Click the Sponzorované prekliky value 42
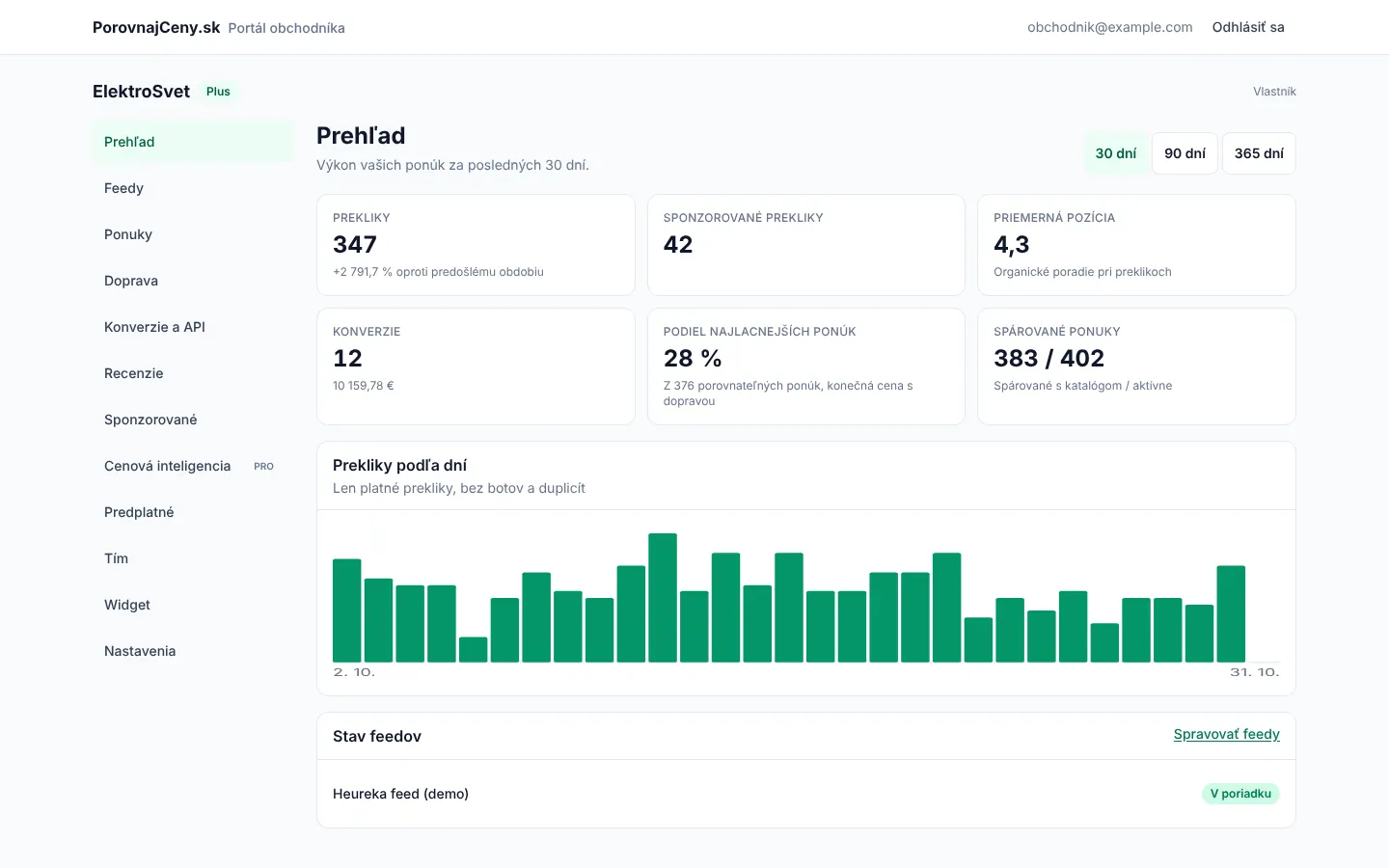 [x=678, y=245]
